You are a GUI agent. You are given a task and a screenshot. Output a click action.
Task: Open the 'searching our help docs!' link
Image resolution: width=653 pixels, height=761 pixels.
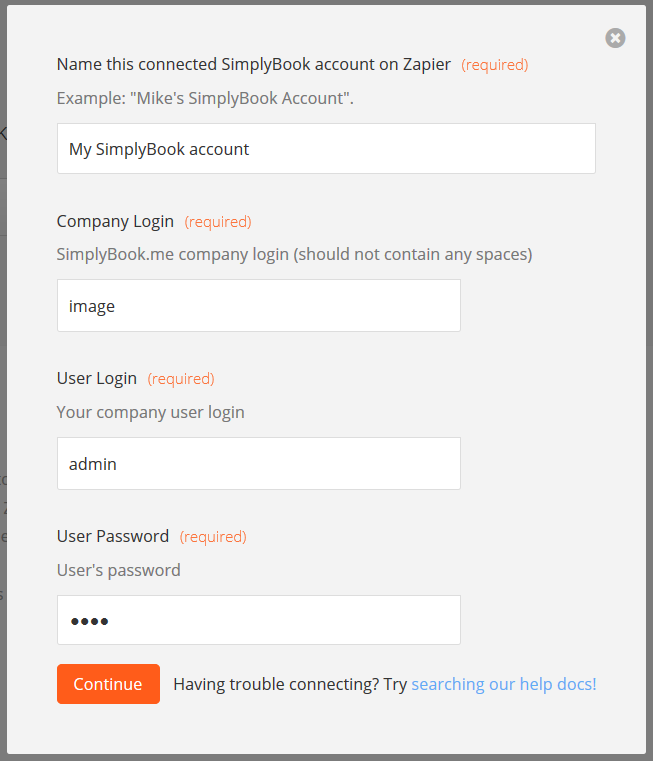pos(503,684)
